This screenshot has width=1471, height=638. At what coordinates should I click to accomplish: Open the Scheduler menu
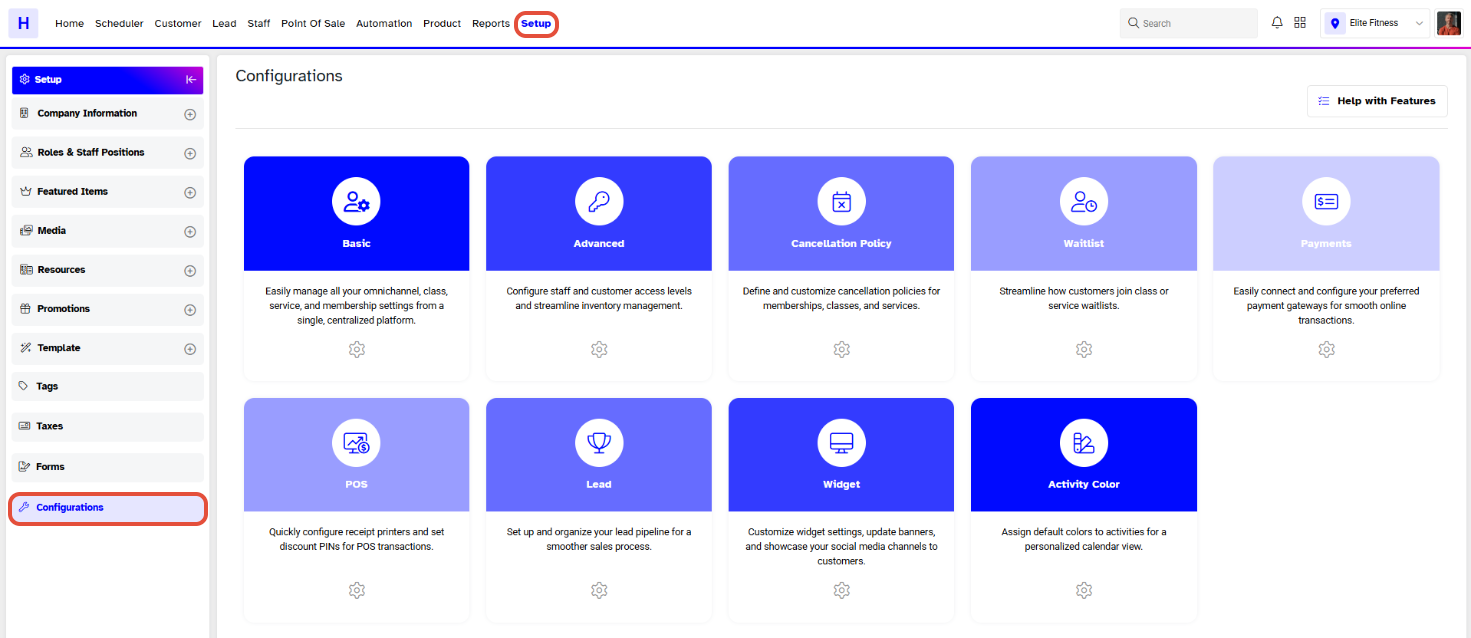(x=119, y=23)
